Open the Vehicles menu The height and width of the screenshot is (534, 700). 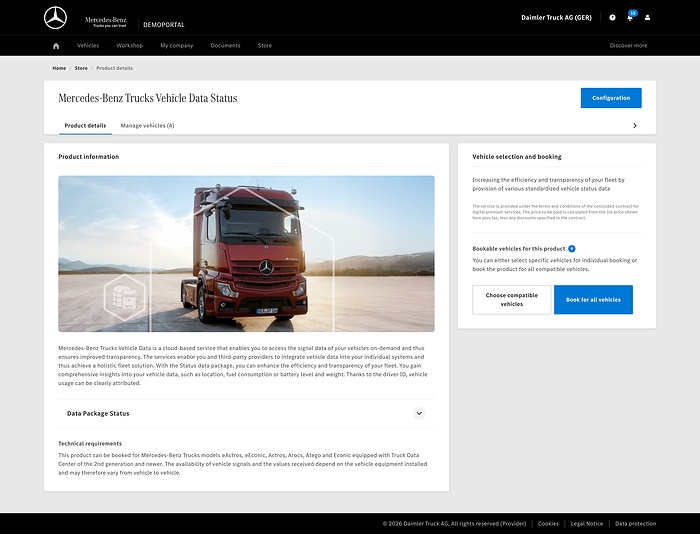point(88,46)
